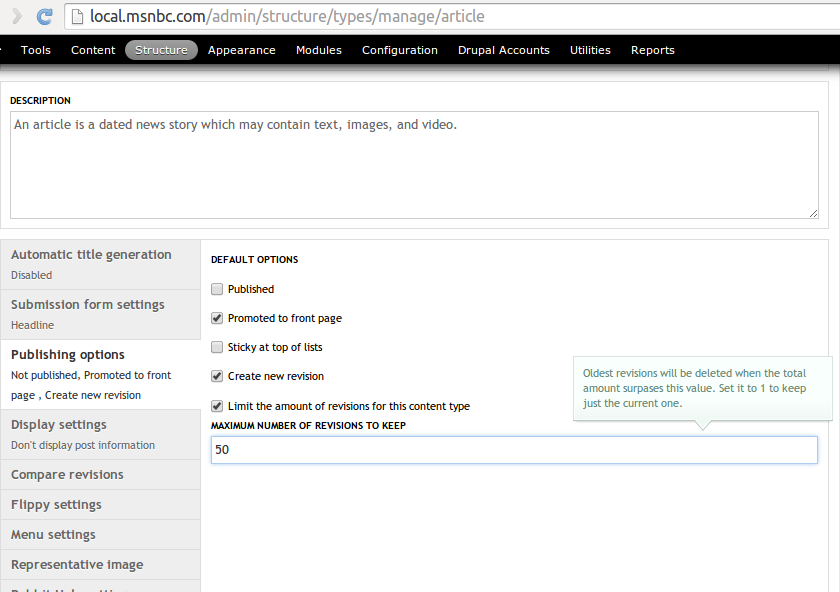Switch to Submission form settings tab
The height and width of the screenshot is (592, 840).
tap(88, 305)
